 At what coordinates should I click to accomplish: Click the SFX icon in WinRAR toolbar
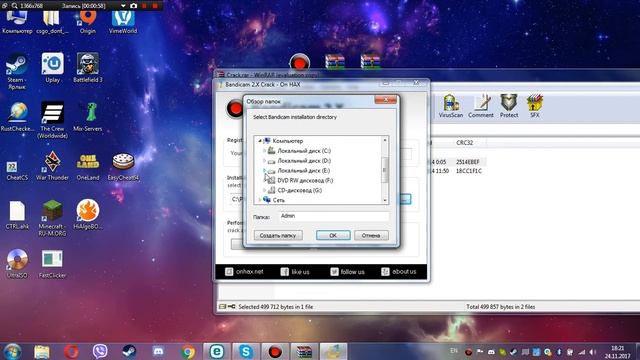[x=535, y=106]
